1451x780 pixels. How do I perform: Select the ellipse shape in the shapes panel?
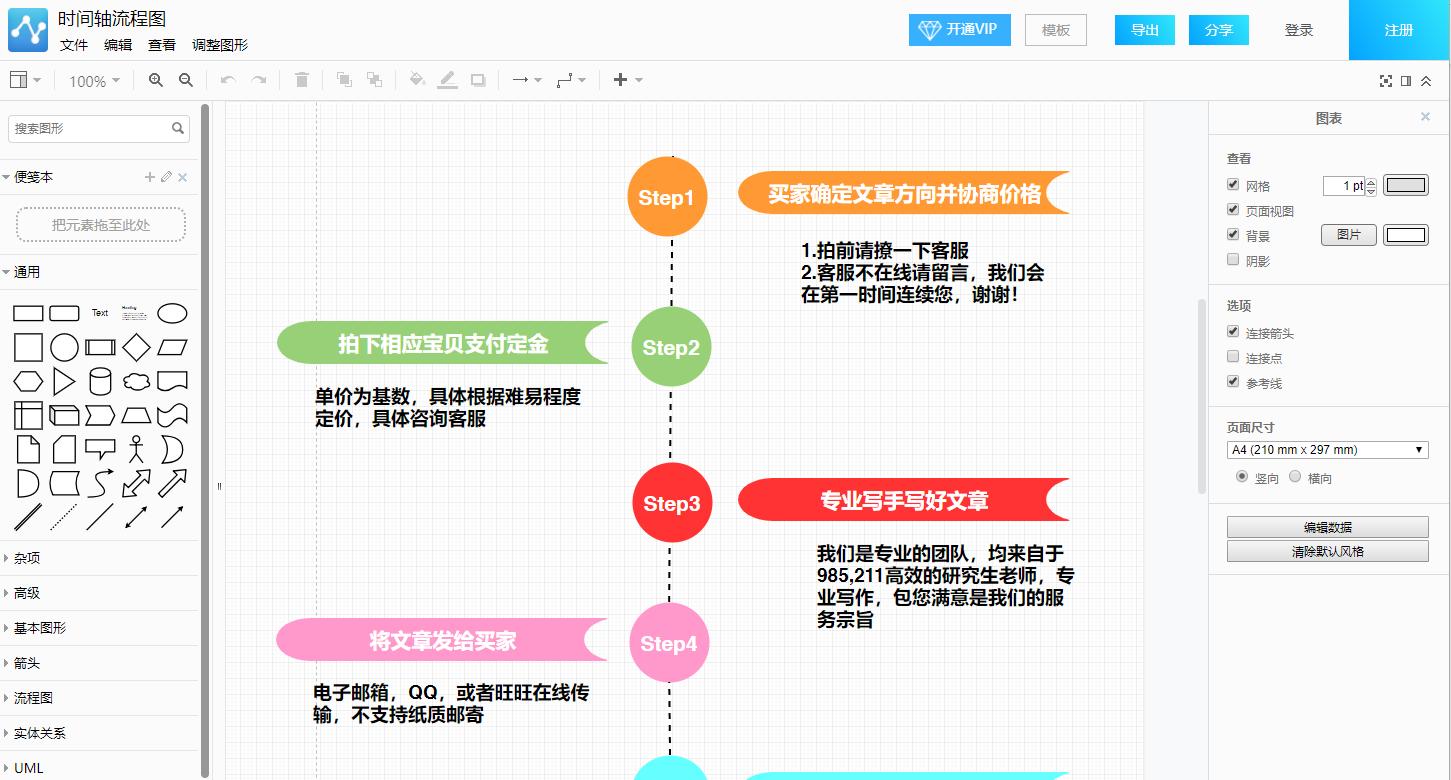172,313
